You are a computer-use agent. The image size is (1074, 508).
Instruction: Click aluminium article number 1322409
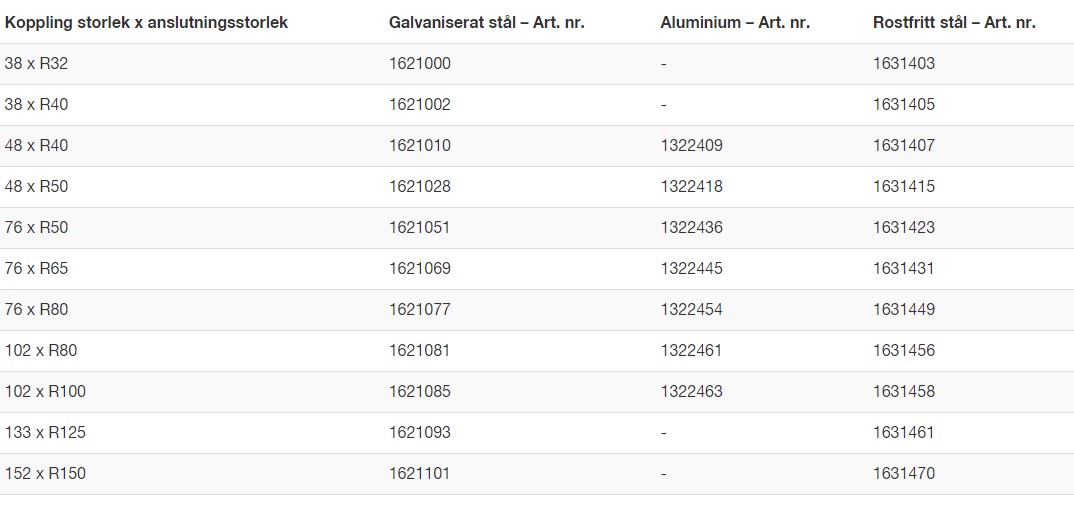(x=691, y=146)
